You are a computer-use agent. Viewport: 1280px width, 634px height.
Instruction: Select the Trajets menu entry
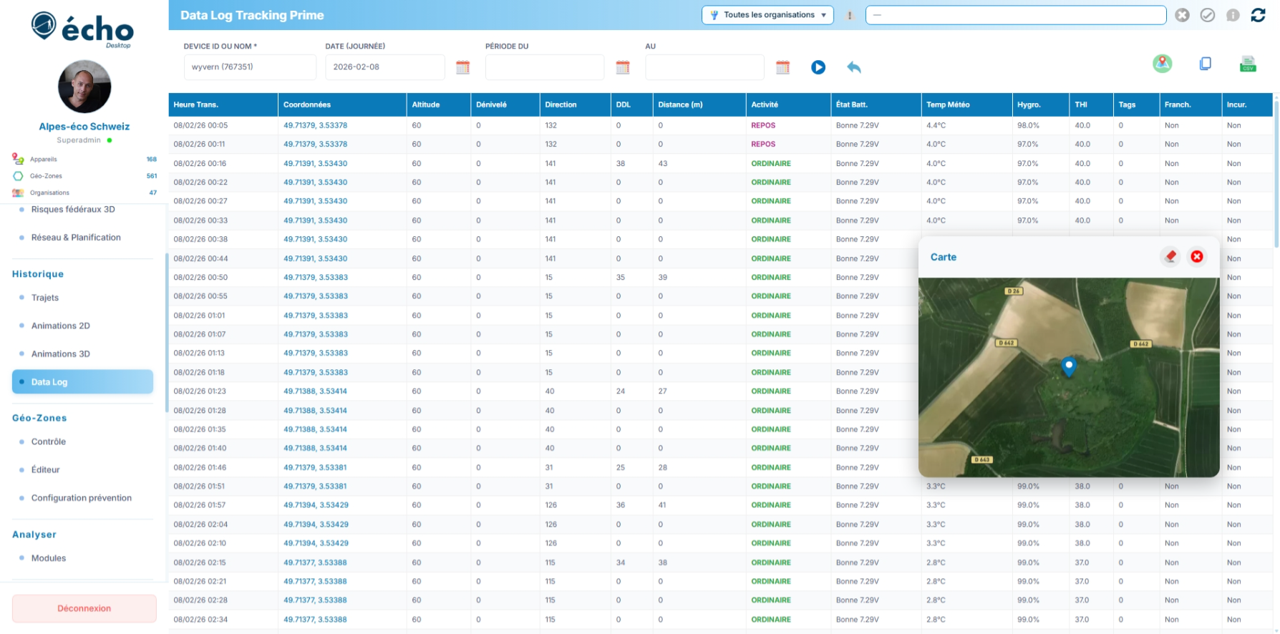(45, 297)
